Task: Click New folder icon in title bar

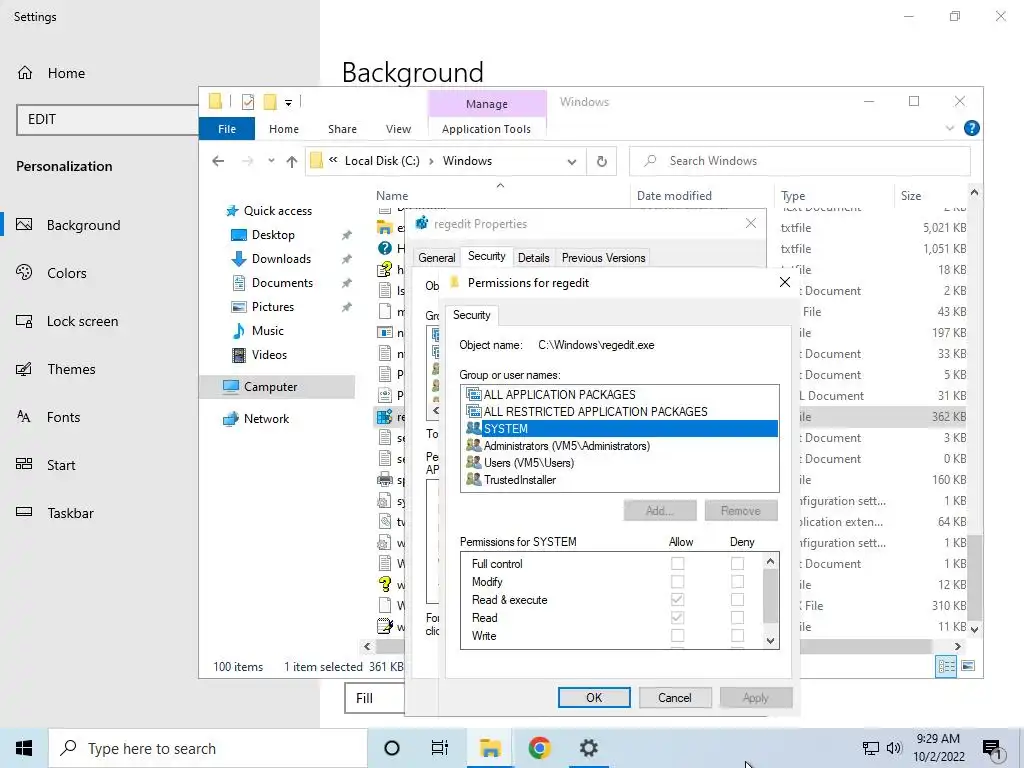Action: (x=270, y=102)
